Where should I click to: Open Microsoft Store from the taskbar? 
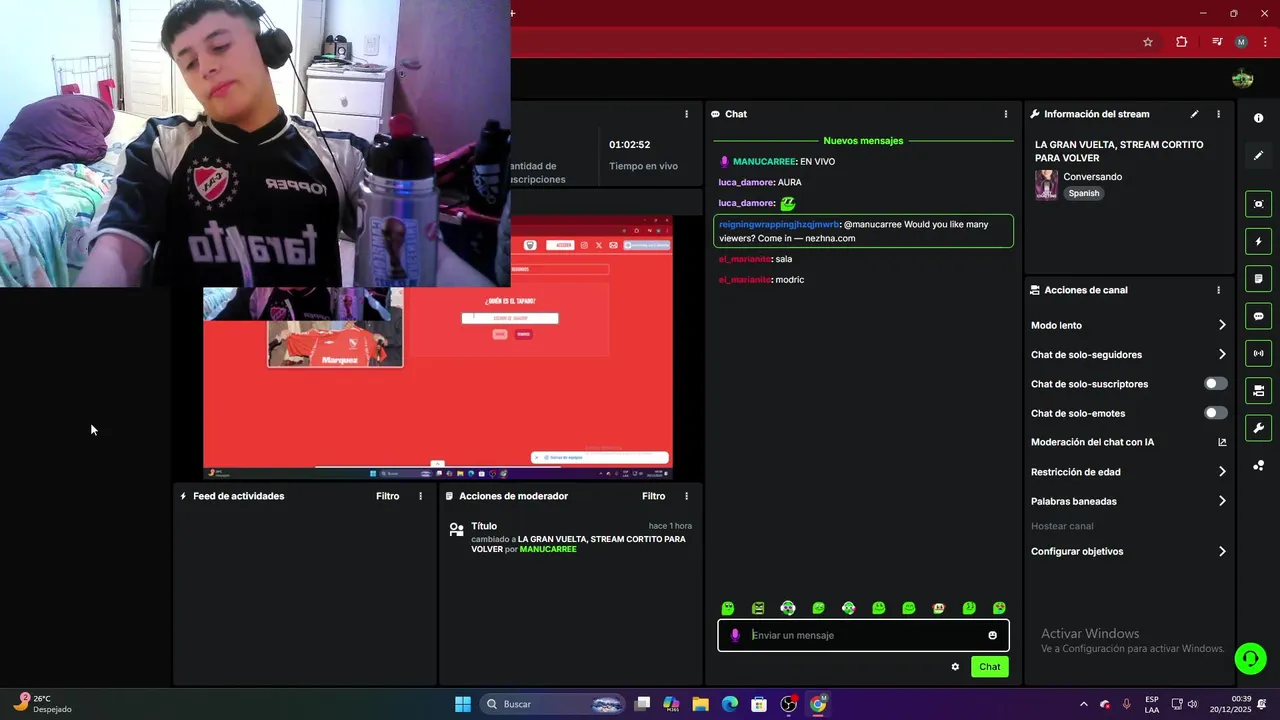pyautogui.click(x=759, y=704)
